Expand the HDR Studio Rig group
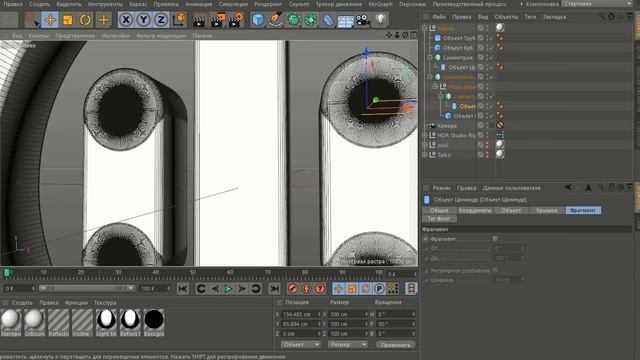 click(x=425, y=135)
